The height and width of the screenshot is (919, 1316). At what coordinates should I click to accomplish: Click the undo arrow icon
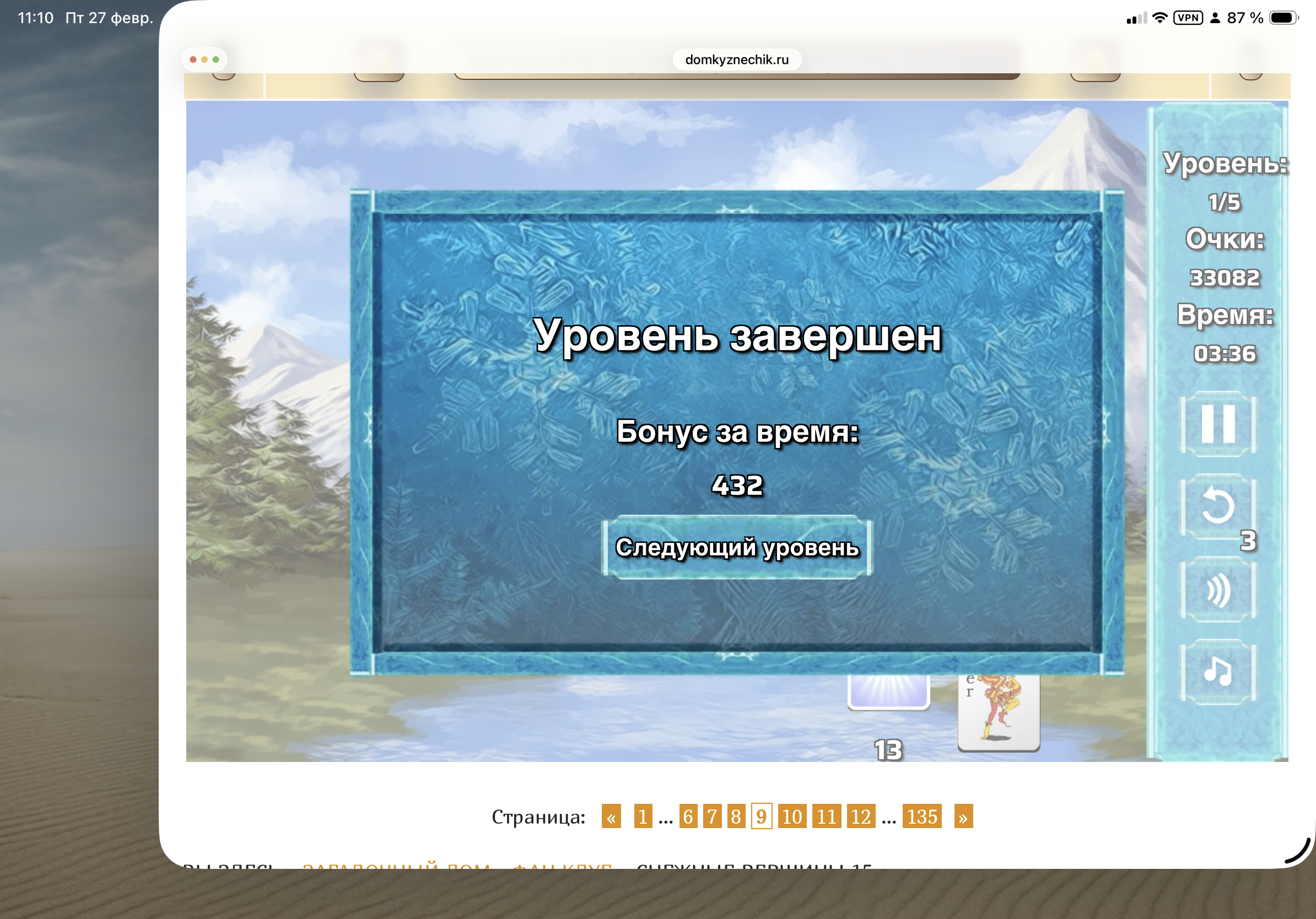coord(1218,506)
